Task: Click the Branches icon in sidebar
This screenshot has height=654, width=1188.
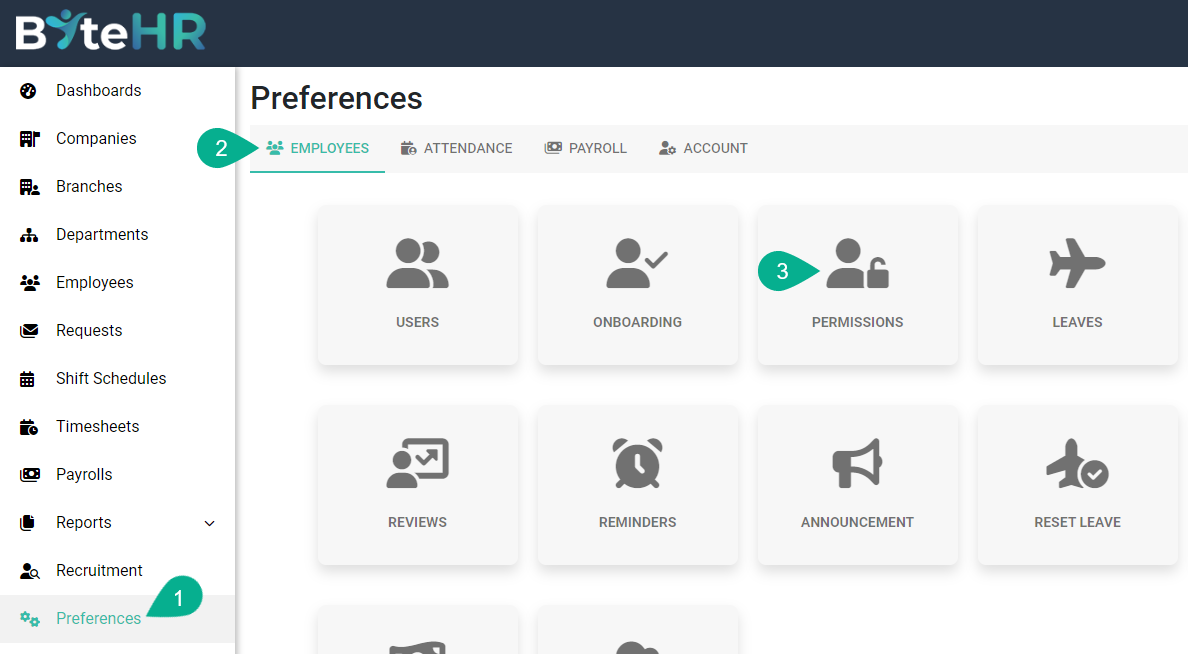Action: coord(29,187)
